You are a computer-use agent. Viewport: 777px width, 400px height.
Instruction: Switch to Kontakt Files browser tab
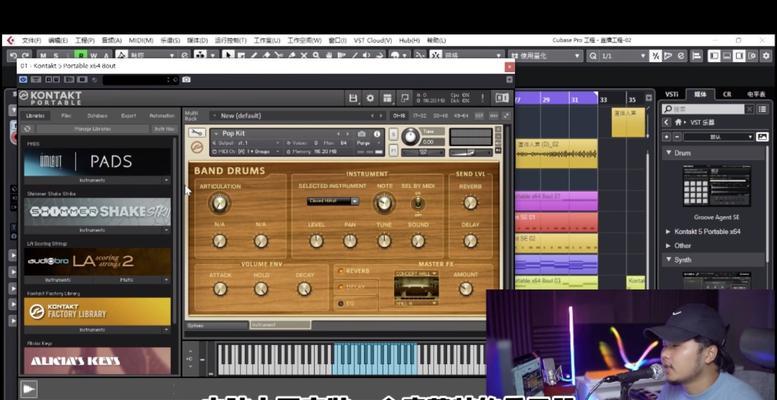click(66, 115)
